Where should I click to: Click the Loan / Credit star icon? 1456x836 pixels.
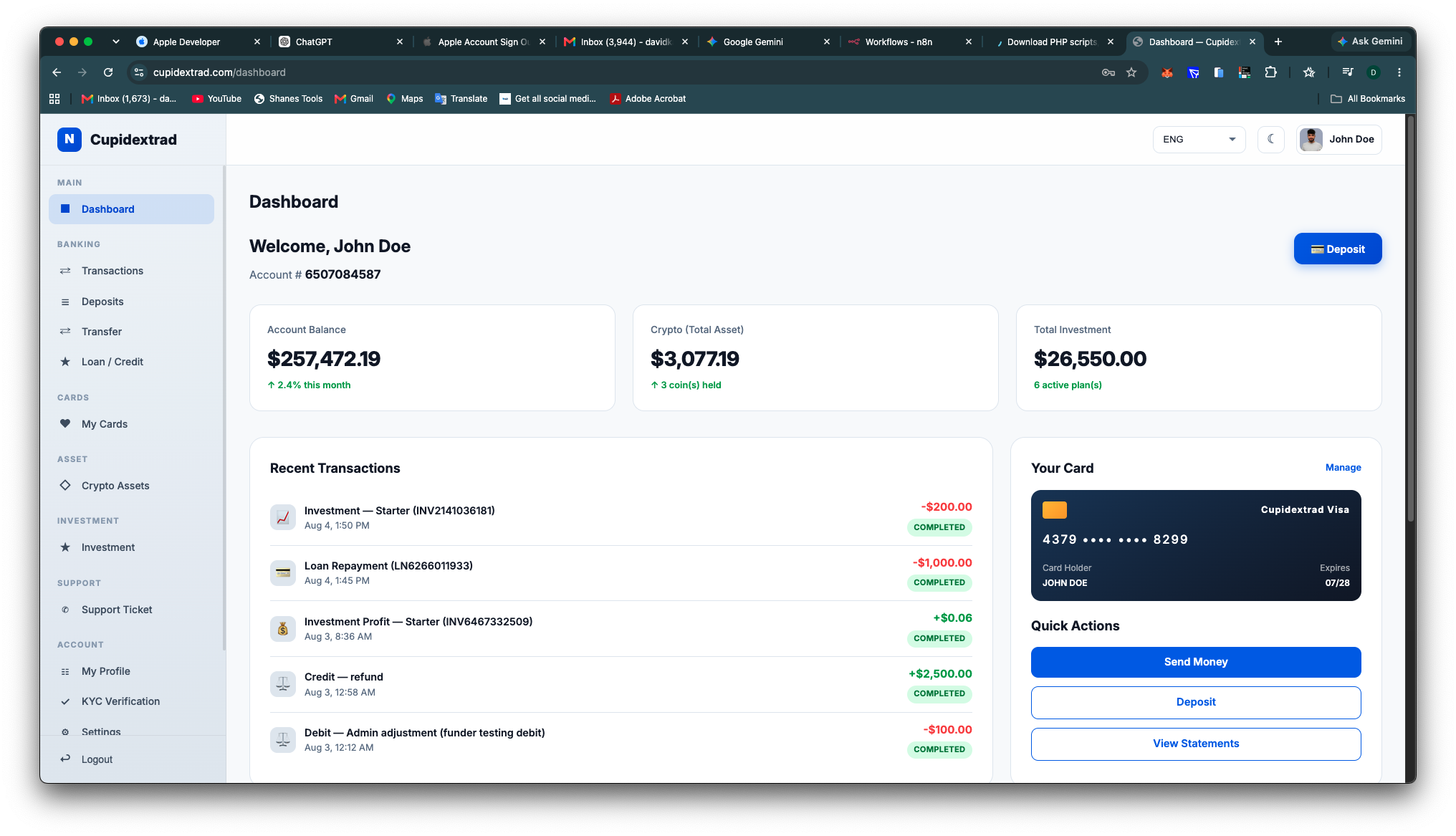(65, 362)
